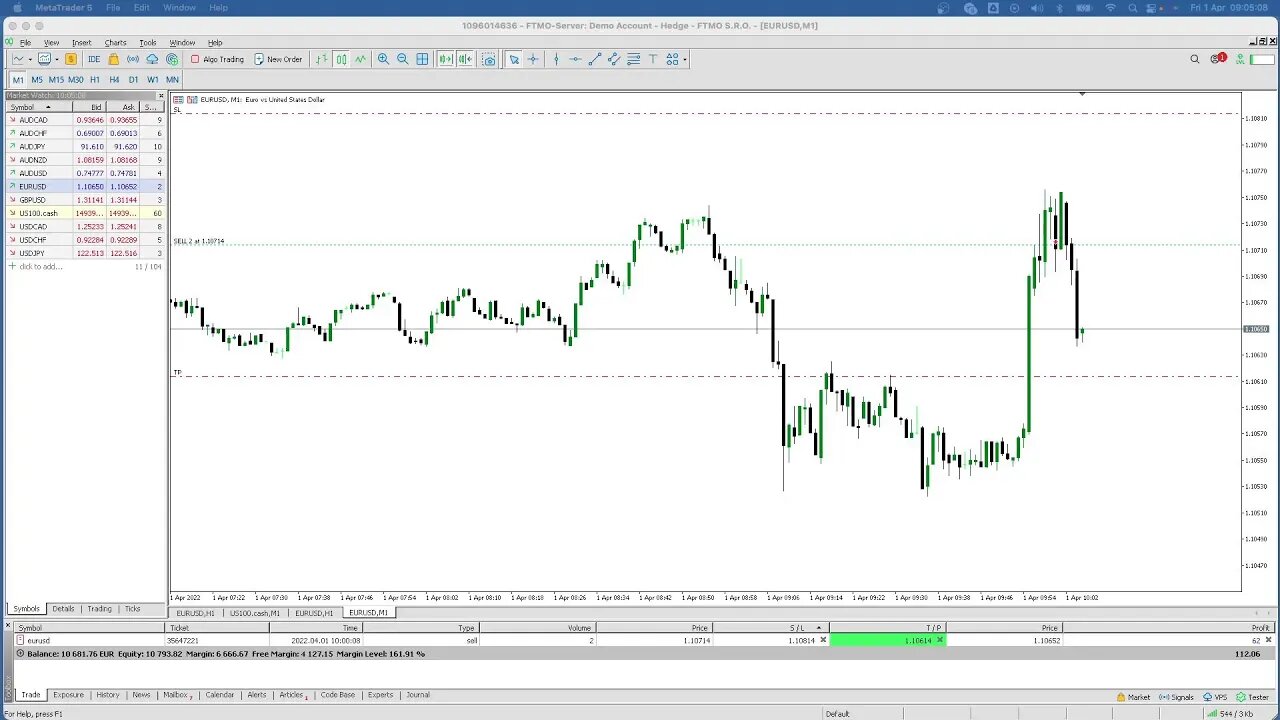1280x720 pixels.
Task: Switch to Market Watch Details tab
Action: 63,609
